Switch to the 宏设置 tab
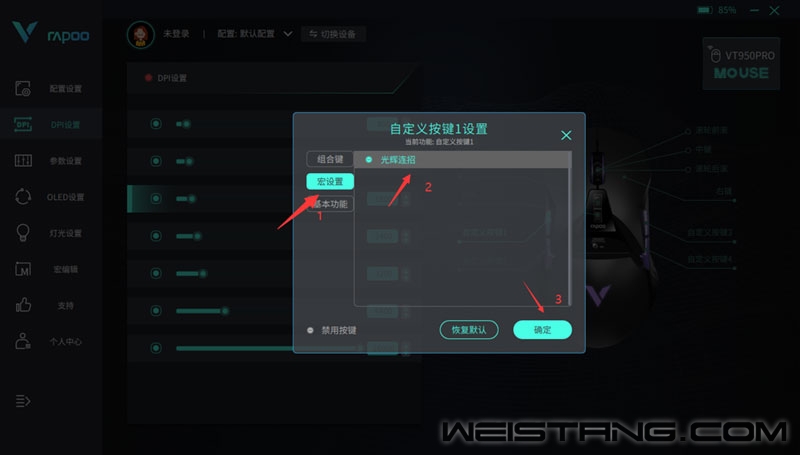The image size is (800, 455). pyautogui.click(x=330, y=182)
